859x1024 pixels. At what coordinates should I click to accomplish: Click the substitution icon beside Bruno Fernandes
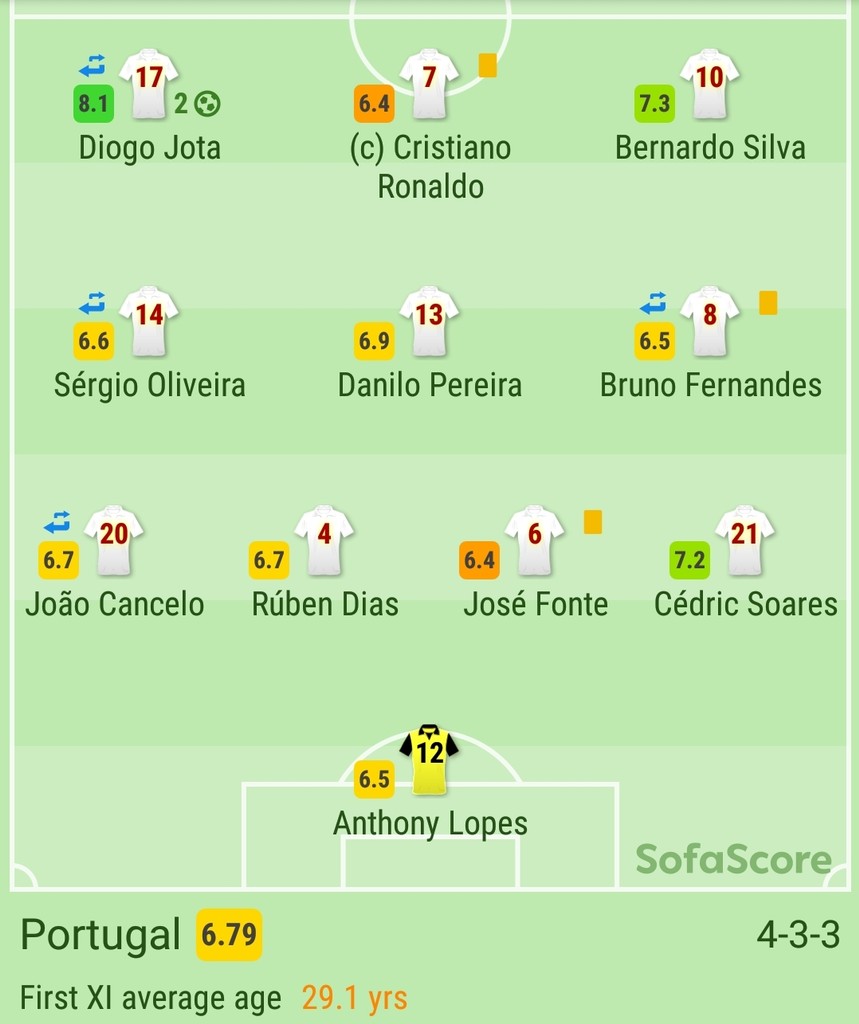[653, 302]
